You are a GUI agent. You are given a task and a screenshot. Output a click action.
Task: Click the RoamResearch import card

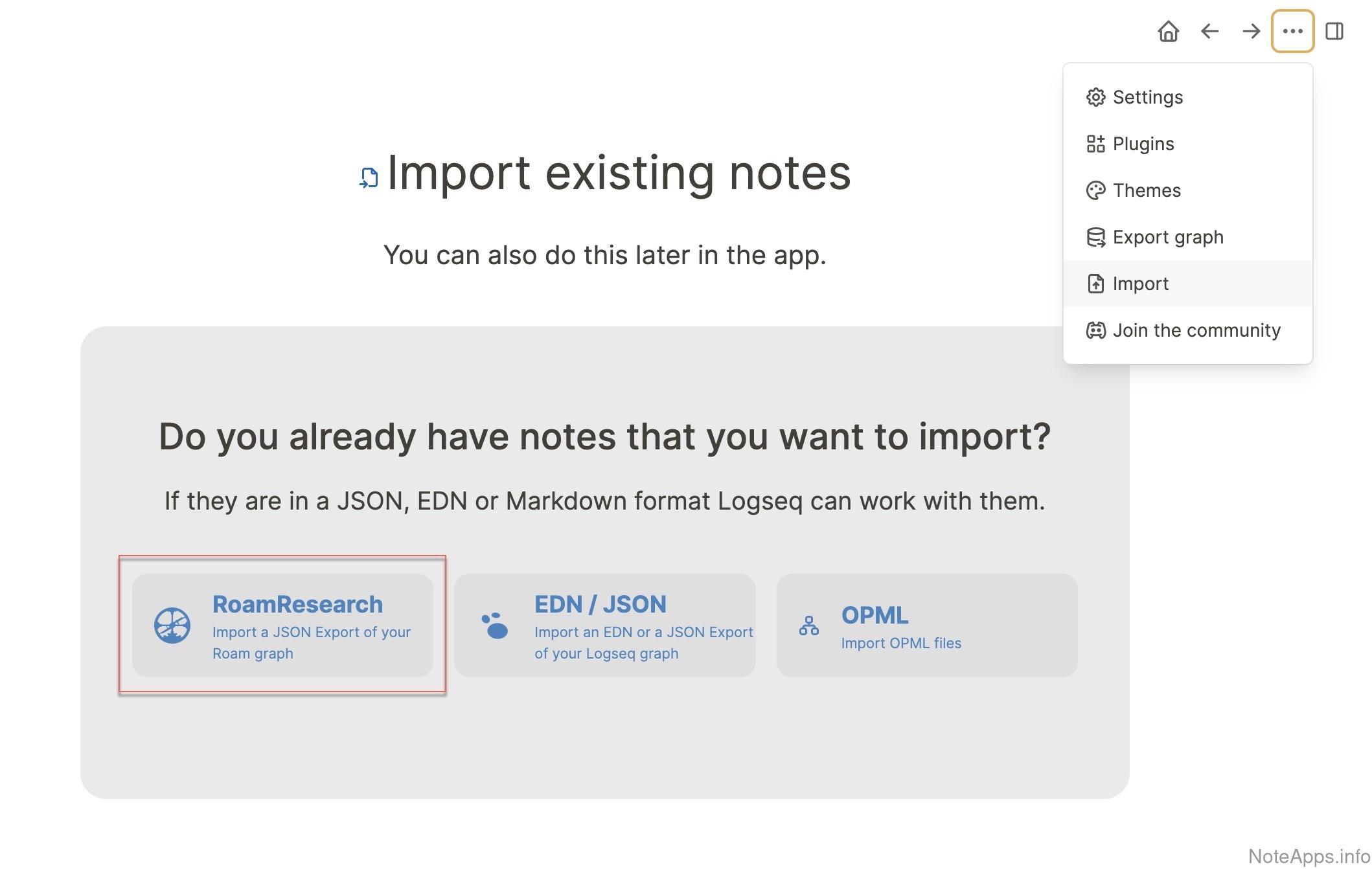tap(282, 626)
